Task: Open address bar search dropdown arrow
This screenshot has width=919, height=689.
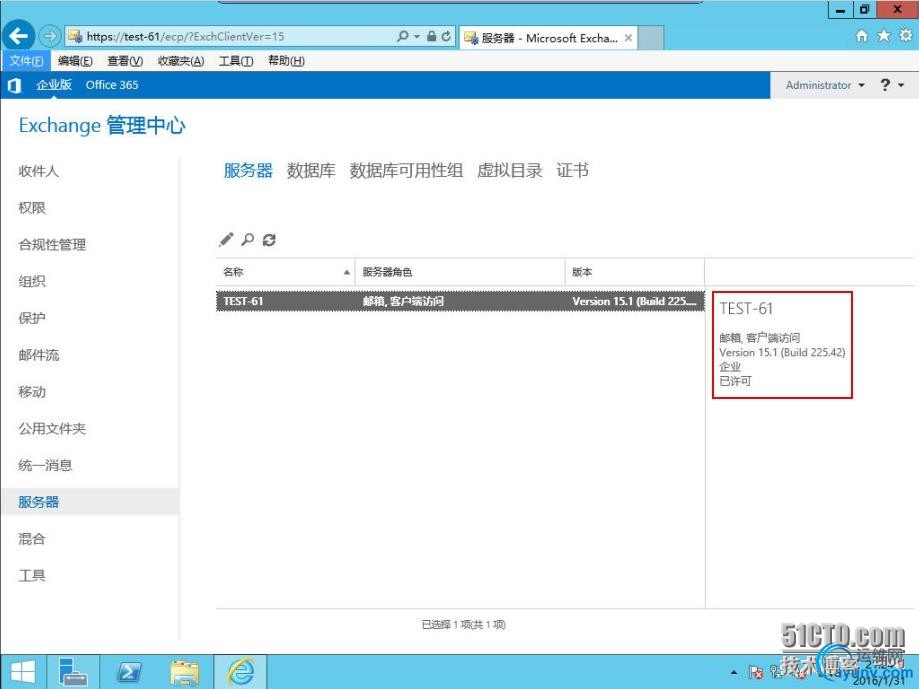Action: click(417, 36)
